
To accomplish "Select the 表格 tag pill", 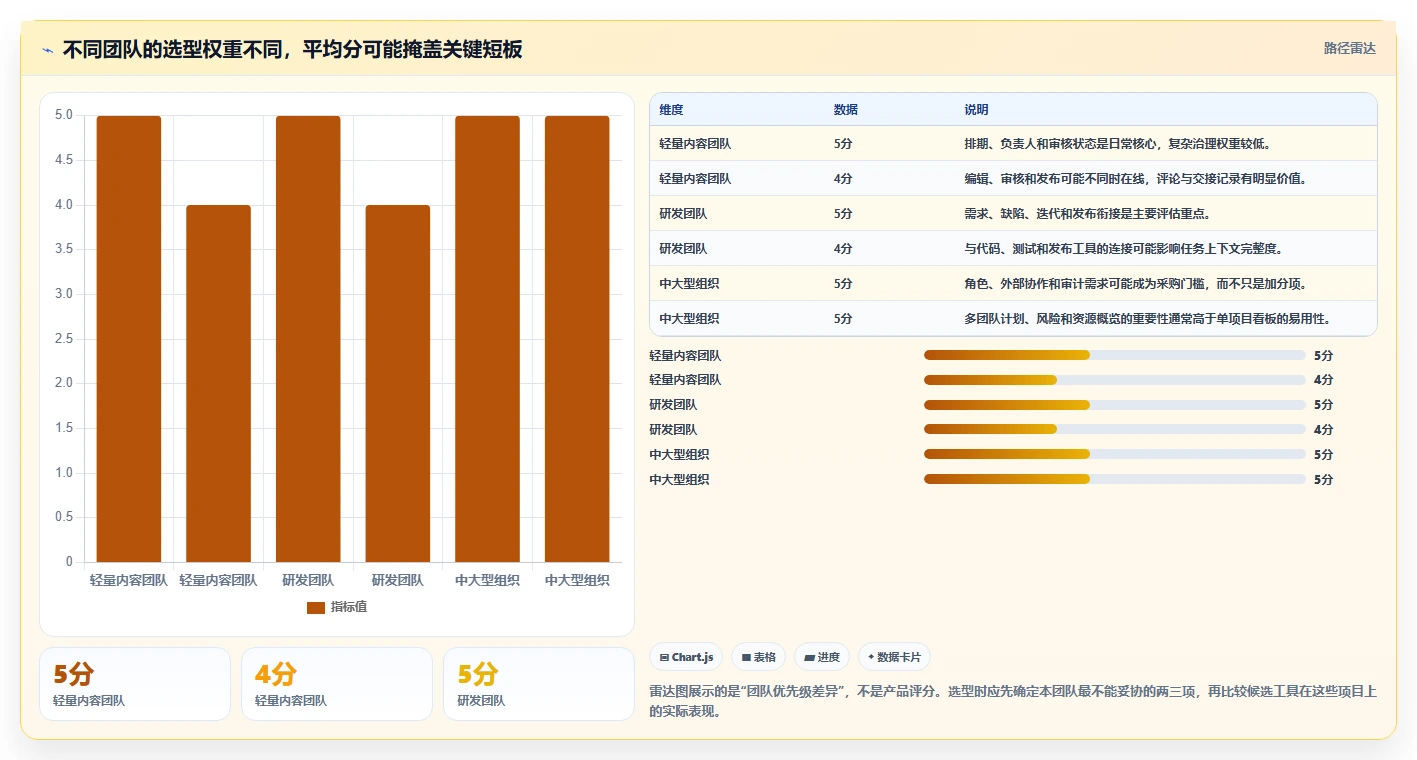I will tap(758, 657).
